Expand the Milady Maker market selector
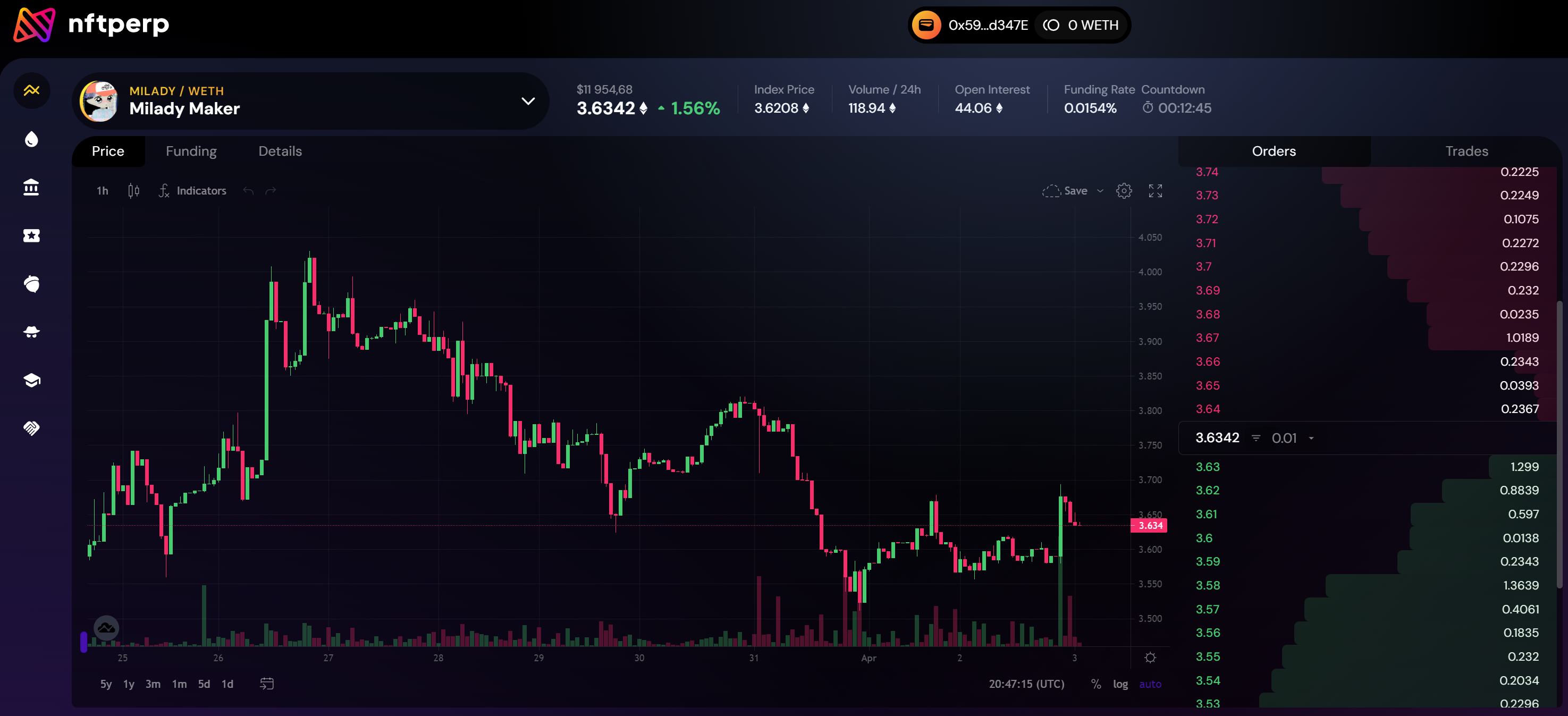 pos(528,101)
